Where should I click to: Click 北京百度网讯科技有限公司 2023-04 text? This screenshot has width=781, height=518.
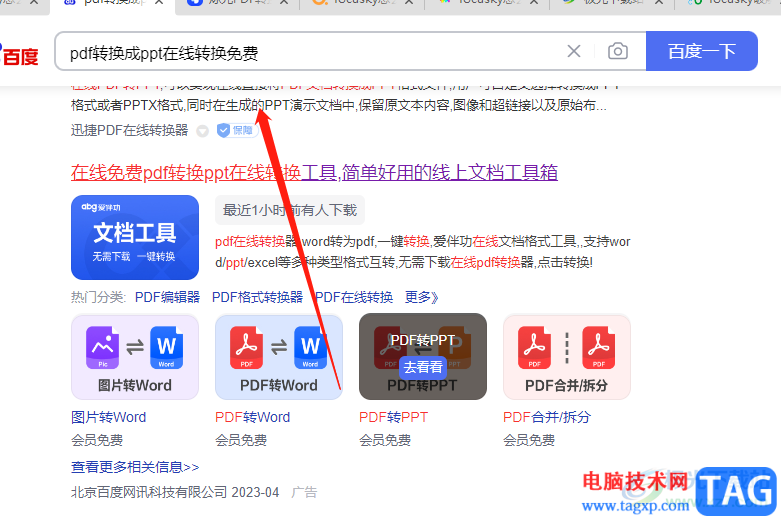tap(175, 492)
